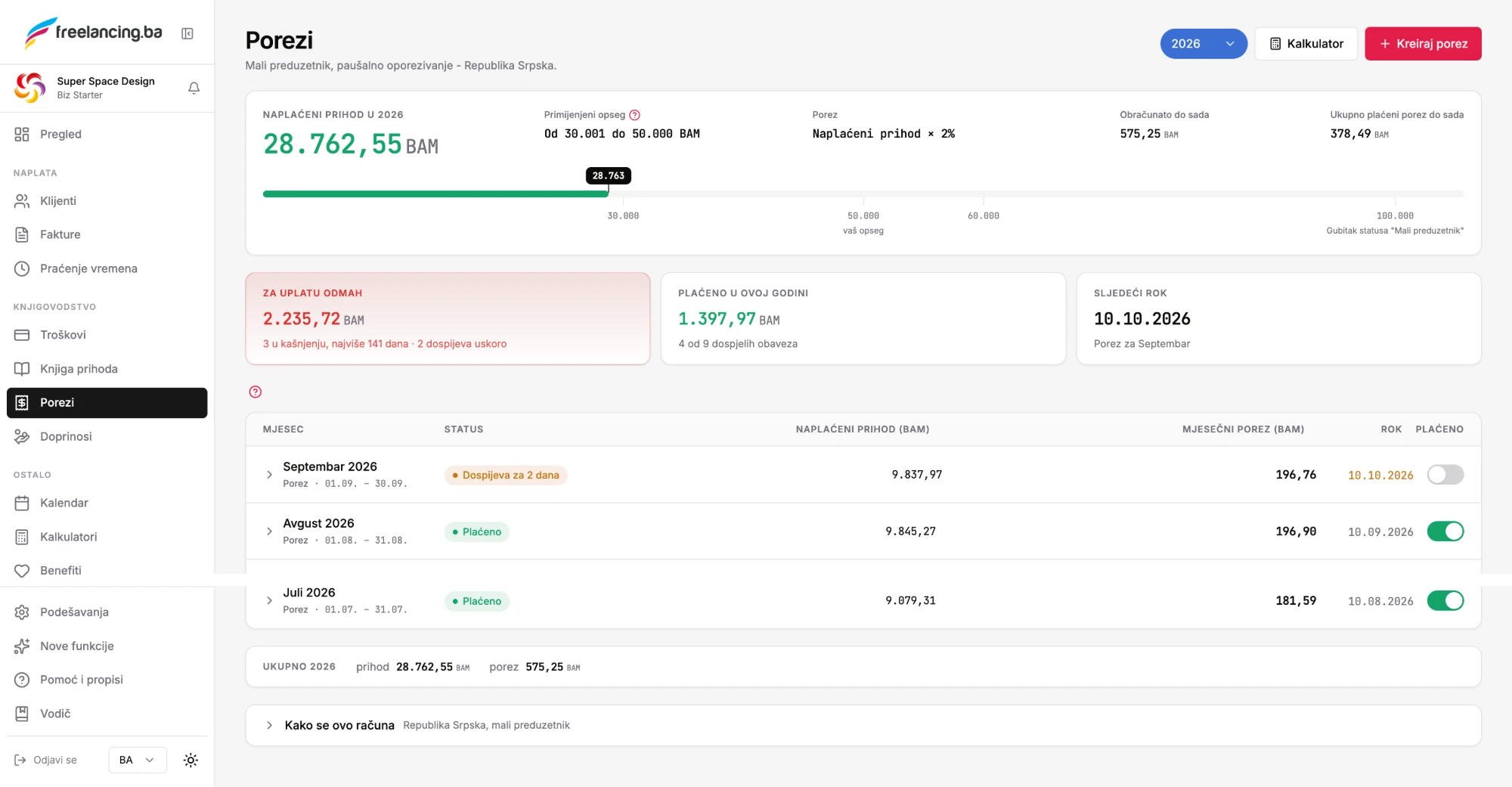The image size is (1512, 787).
Task: Open Kalkulatori from sidebar
Action: pos(107,537)
